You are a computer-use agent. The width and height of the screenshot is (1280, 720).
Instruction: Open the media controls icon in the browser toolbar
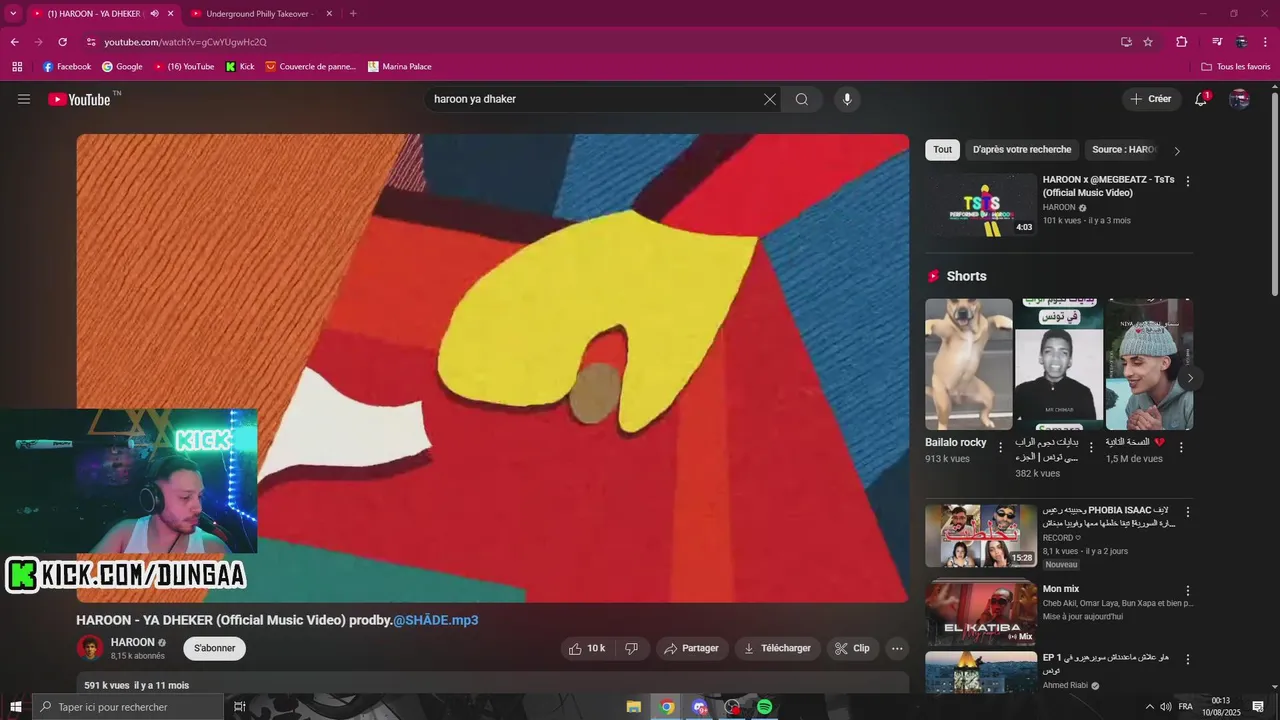coord(1217,42)
